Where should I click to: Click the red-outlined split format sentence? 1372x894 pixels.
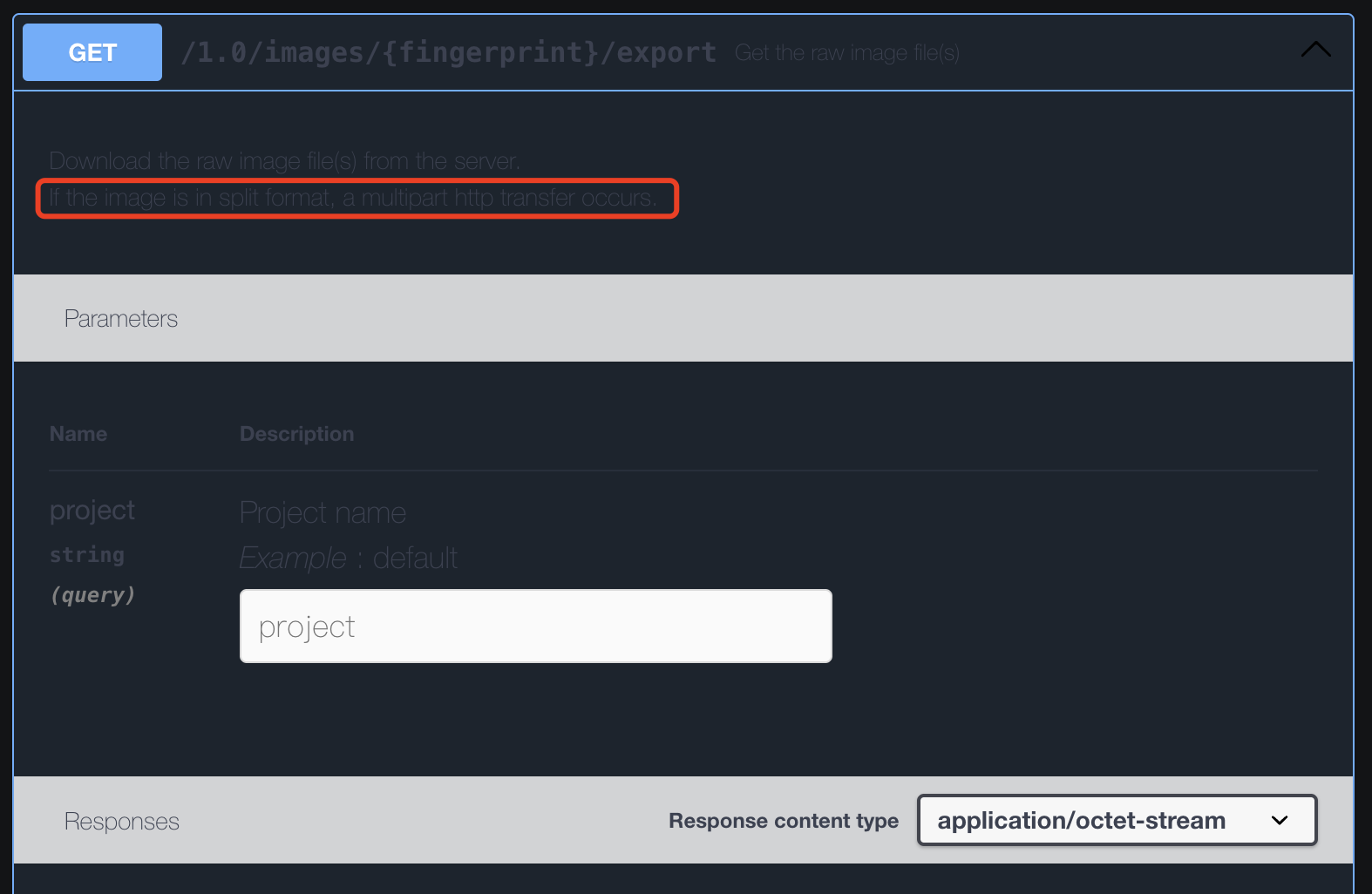click(352, 199)
